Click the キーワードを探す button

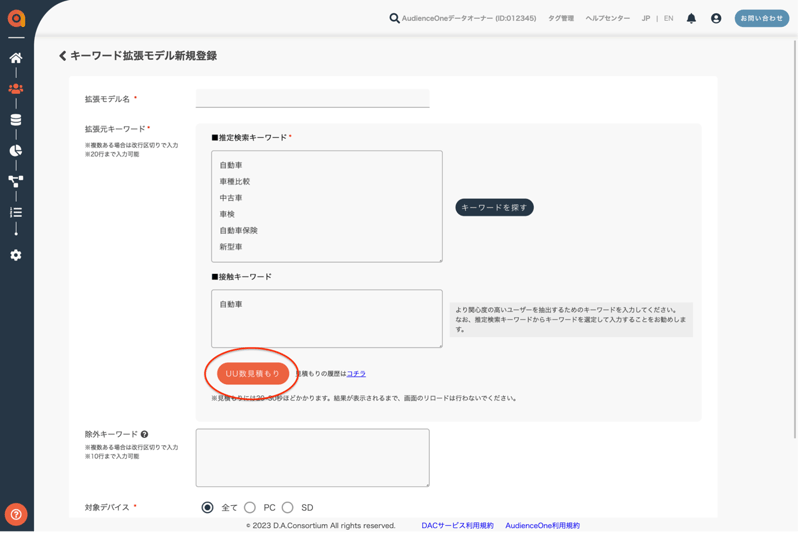(x=494, y=207)
